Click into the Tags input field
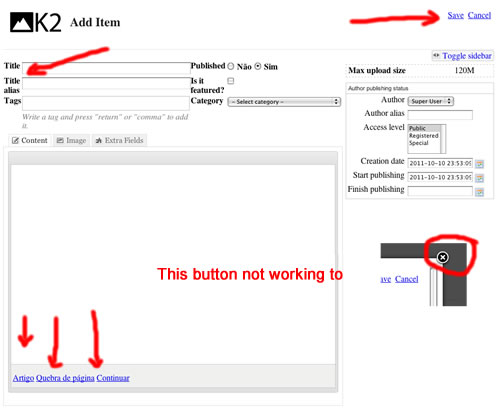This screenshot has width=500, height=408. click(x=106, y=103)
